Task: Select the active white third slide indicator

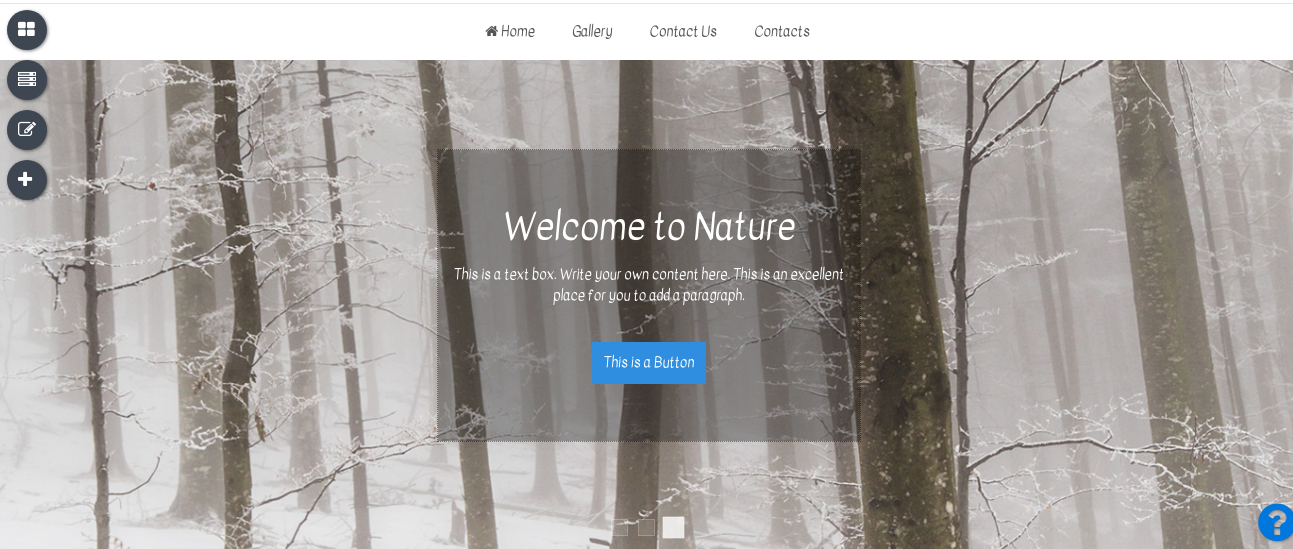Action: [x=673, y=527]
